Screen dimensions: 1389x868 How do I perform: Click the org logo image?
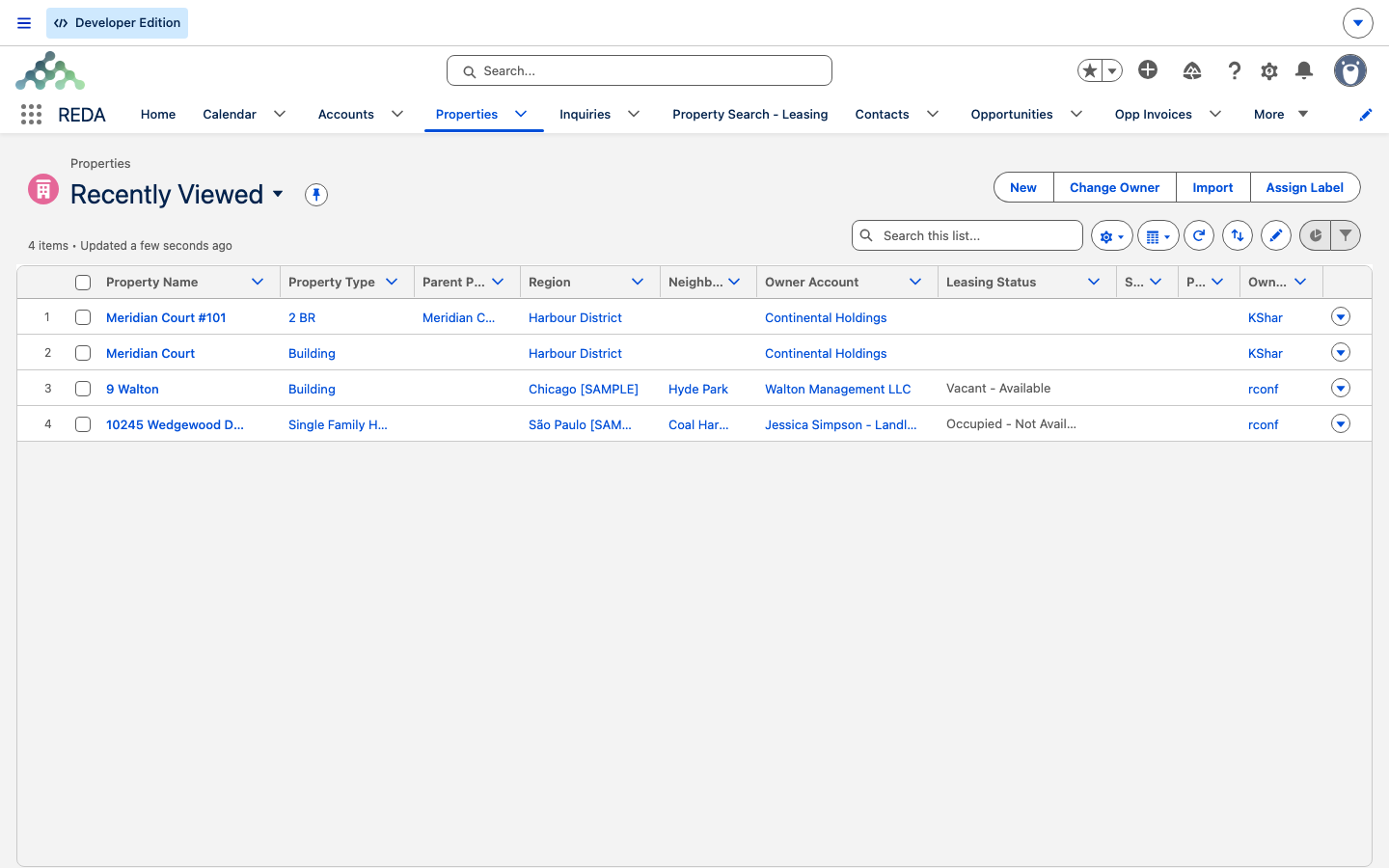point(50,70)
